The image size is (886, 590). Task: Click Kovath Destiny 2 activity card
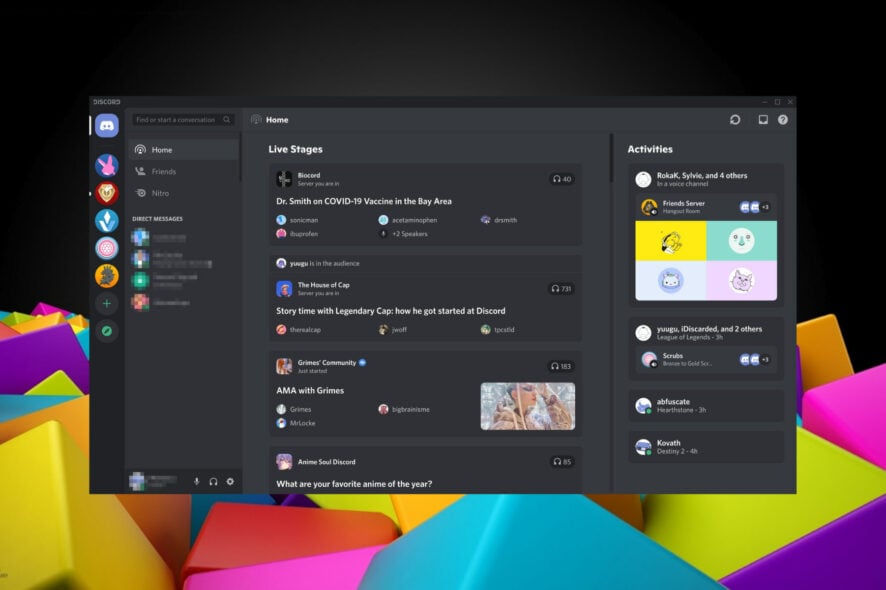706,447
